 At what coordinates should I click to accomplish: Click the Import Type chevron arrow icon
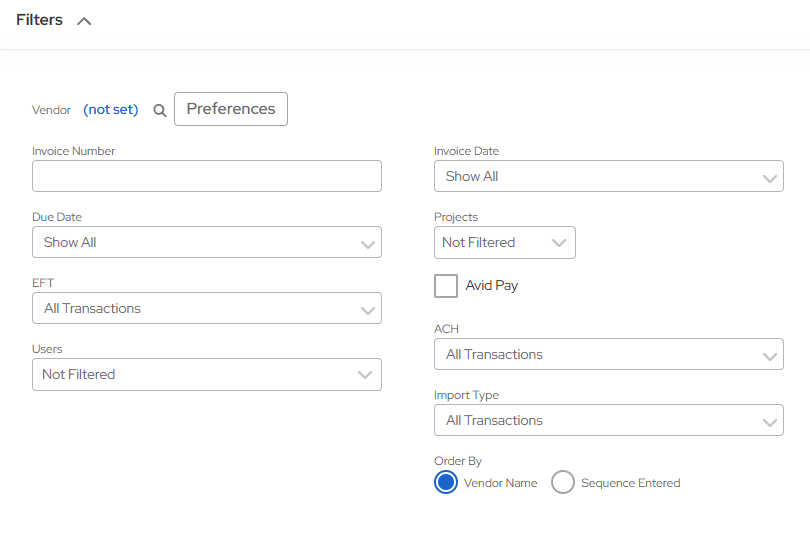pyautogui.click(x=769, y=422)
